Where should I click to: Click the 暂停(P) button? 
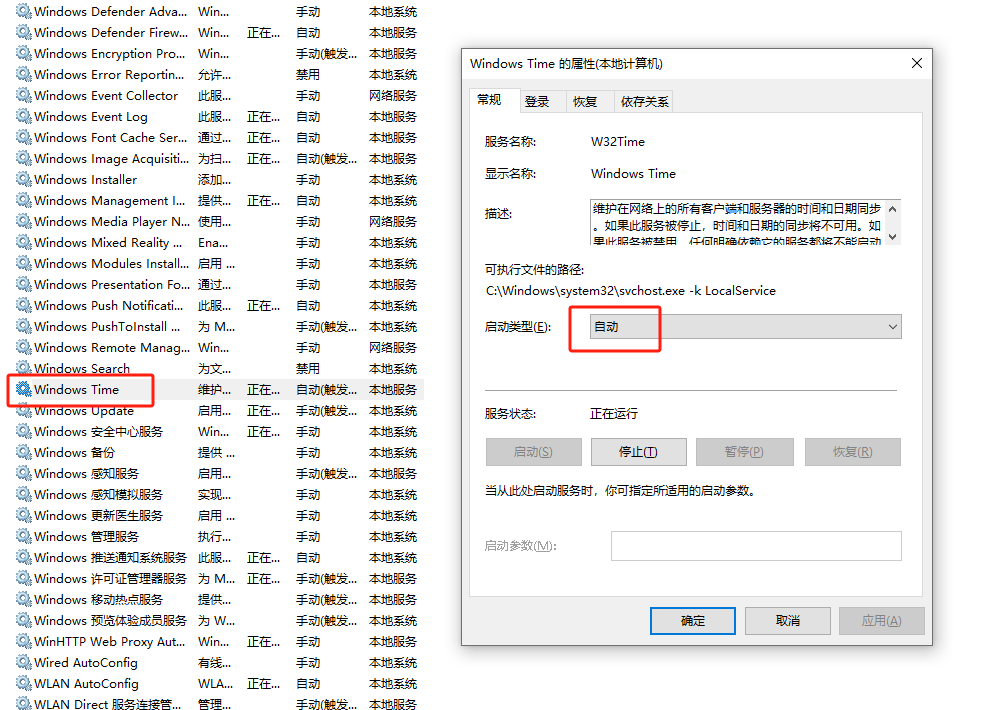[x=745, y=452]
